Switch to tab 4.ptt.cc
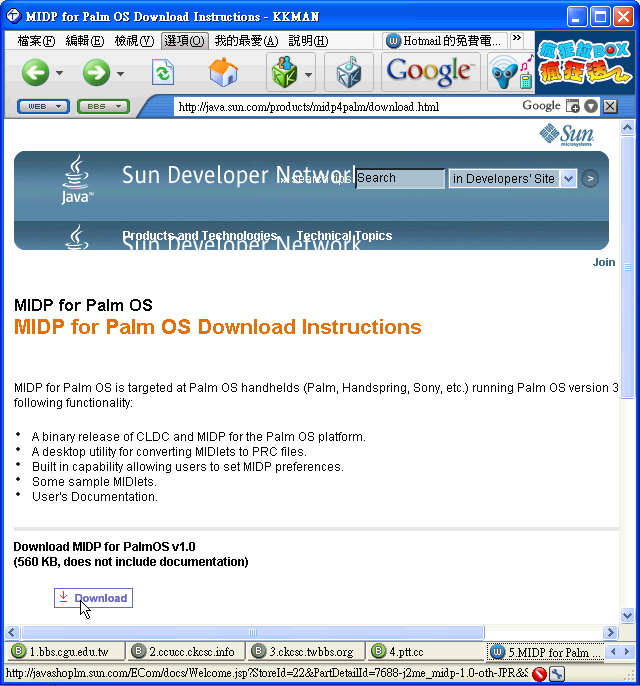 click(x=425, y=651)
